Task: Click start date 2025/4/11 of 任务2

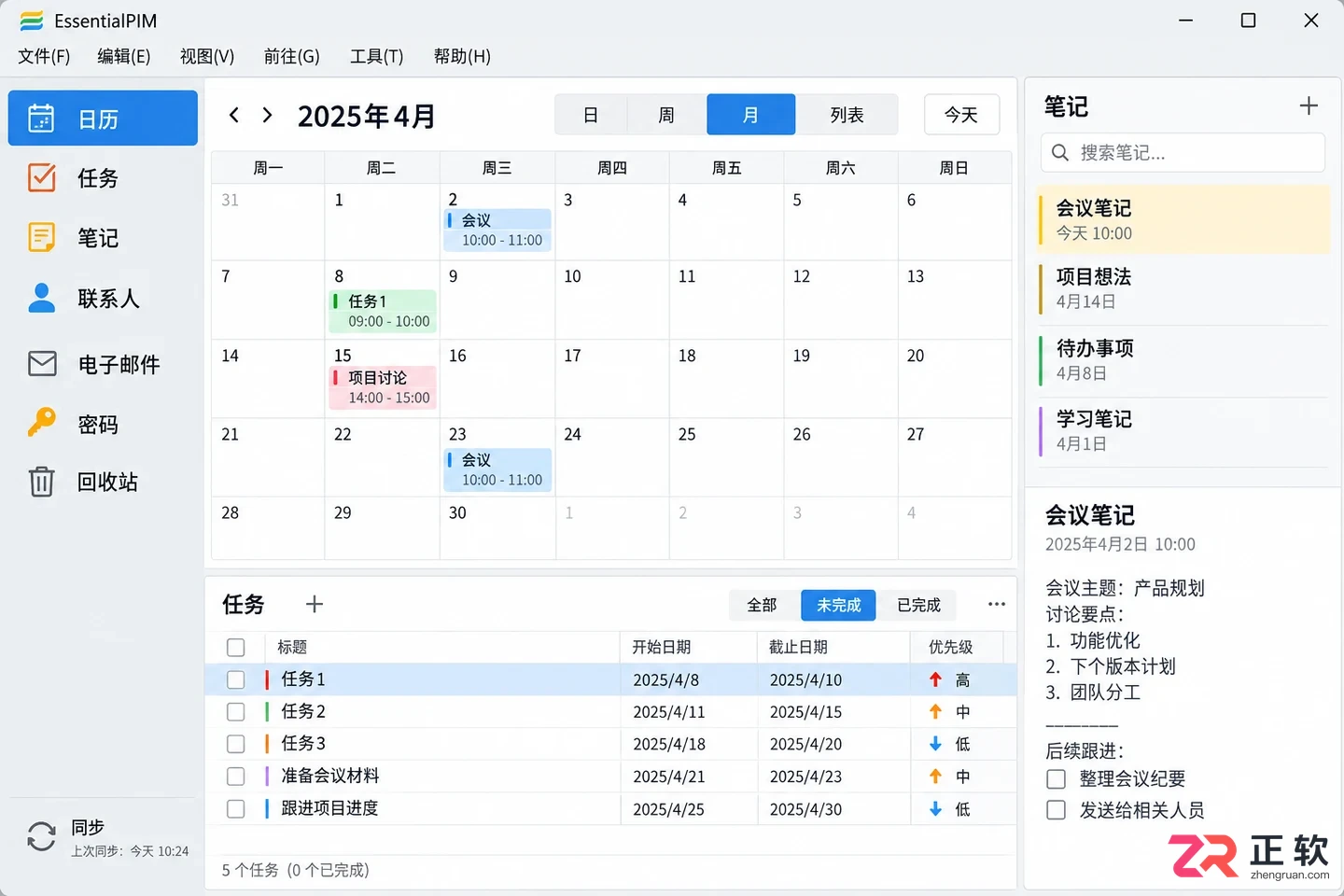Action: pyautogui.click(x=669, y=712)
